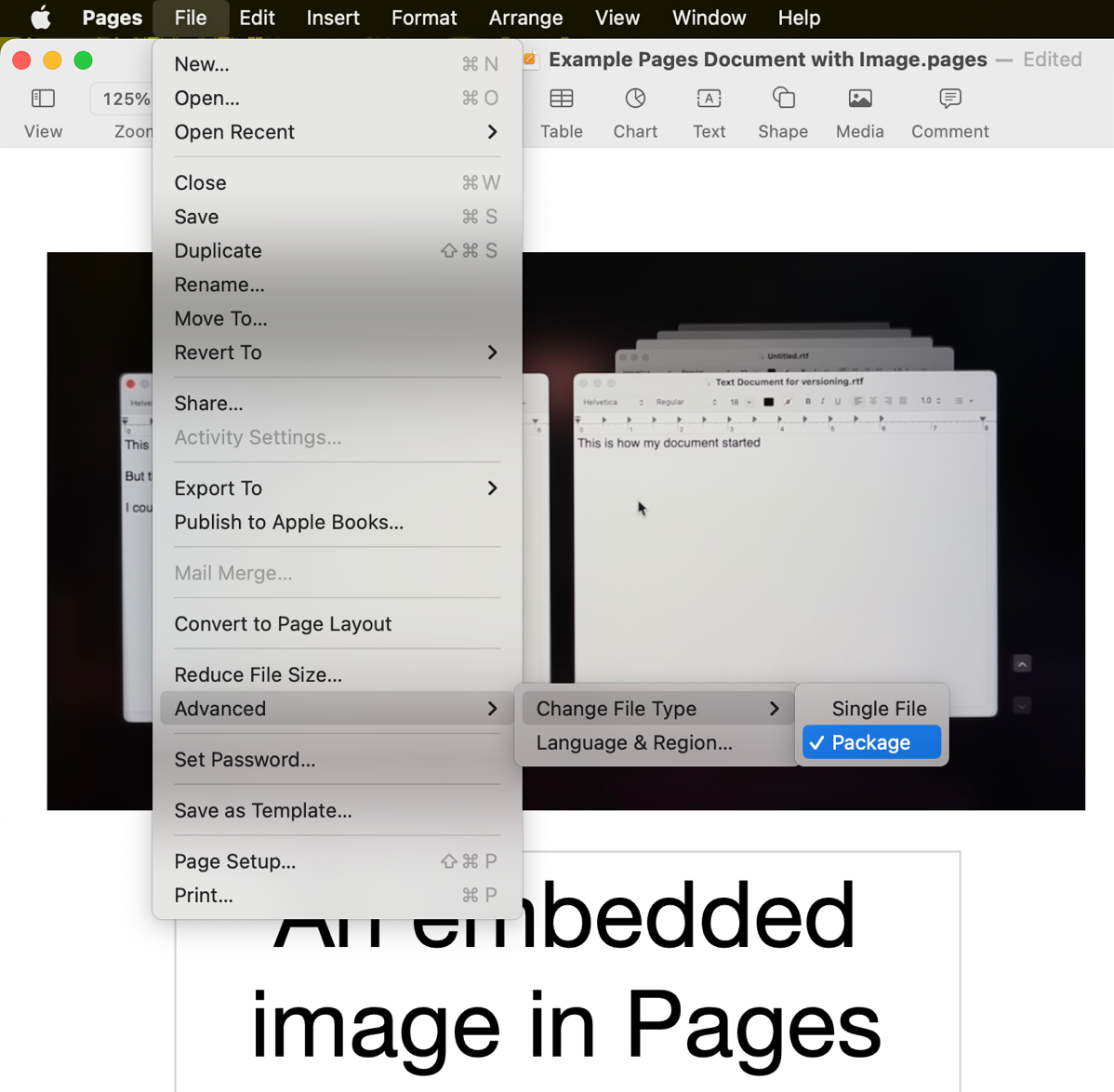This screenshot has height=1092, width=1114.
Task: Select the checked Package file type
Action: [871, 742]
